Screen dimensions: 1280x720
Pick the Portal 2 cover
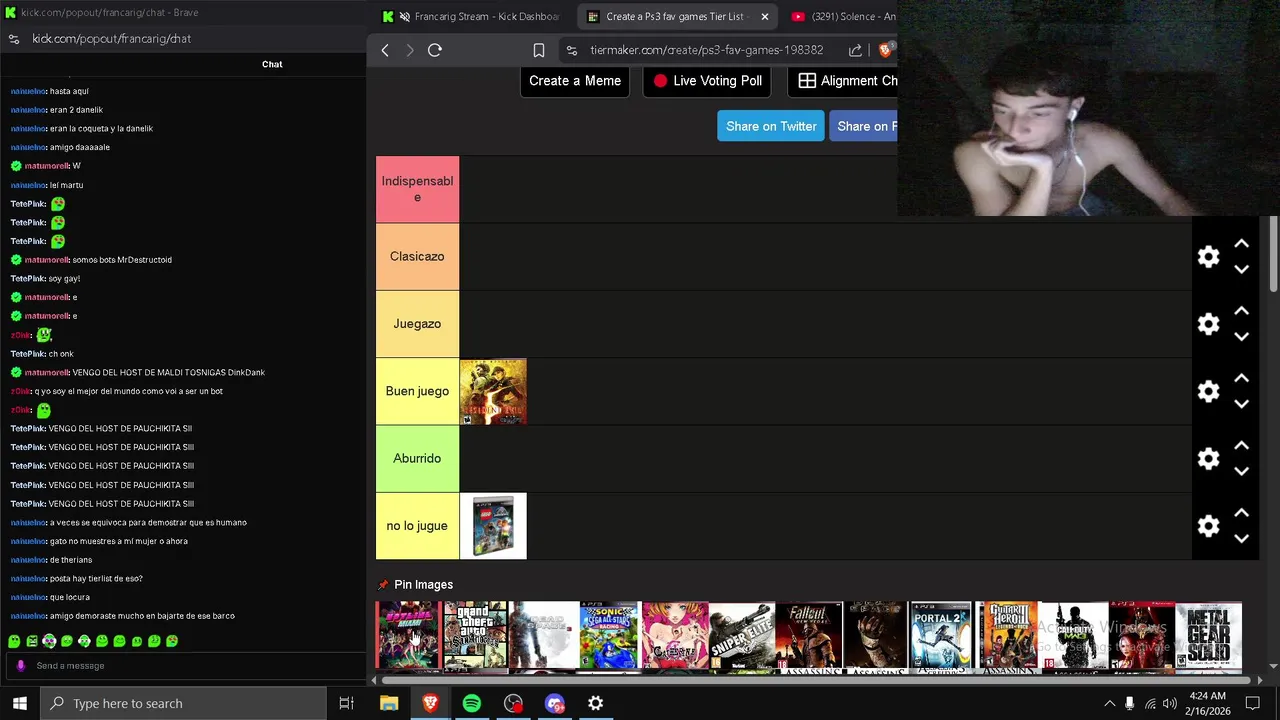pos(942,635)
